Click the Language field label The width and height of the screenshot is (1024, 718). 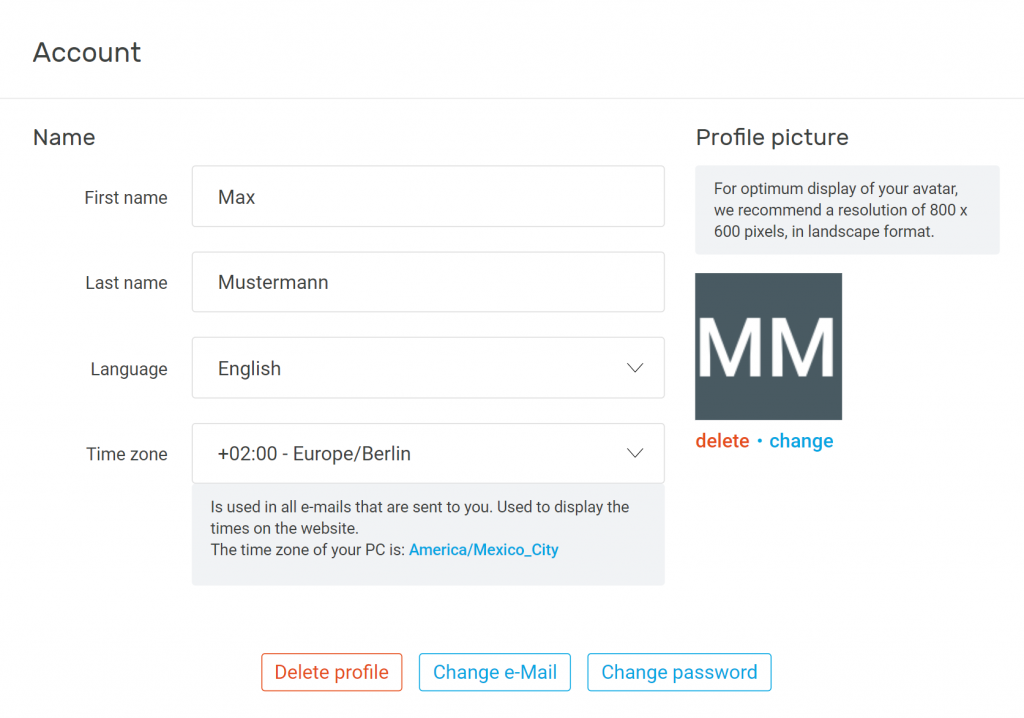tap(129, 369)
